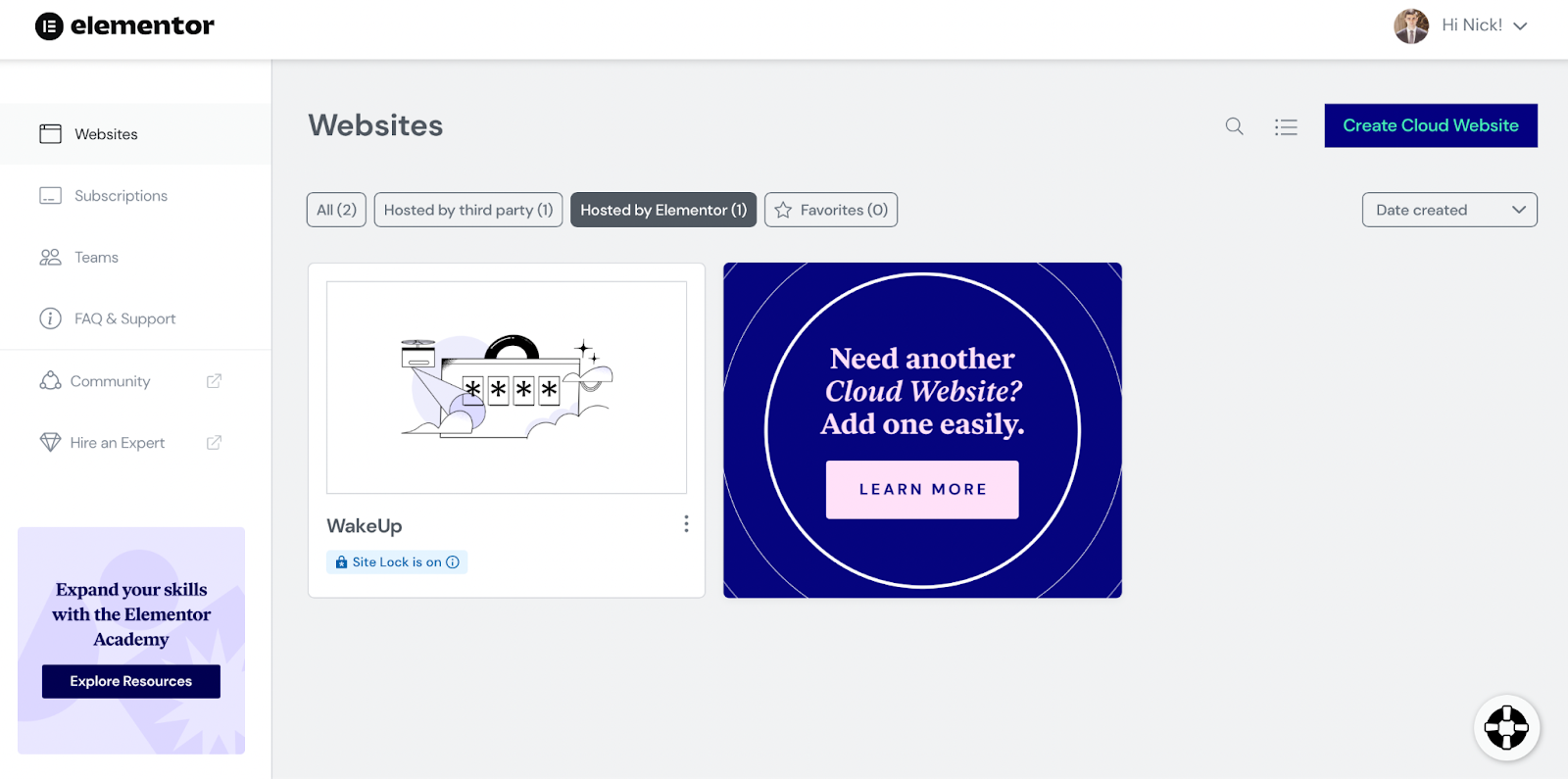Open the help lifebuoy chat icon

(x=1506, y=727)
